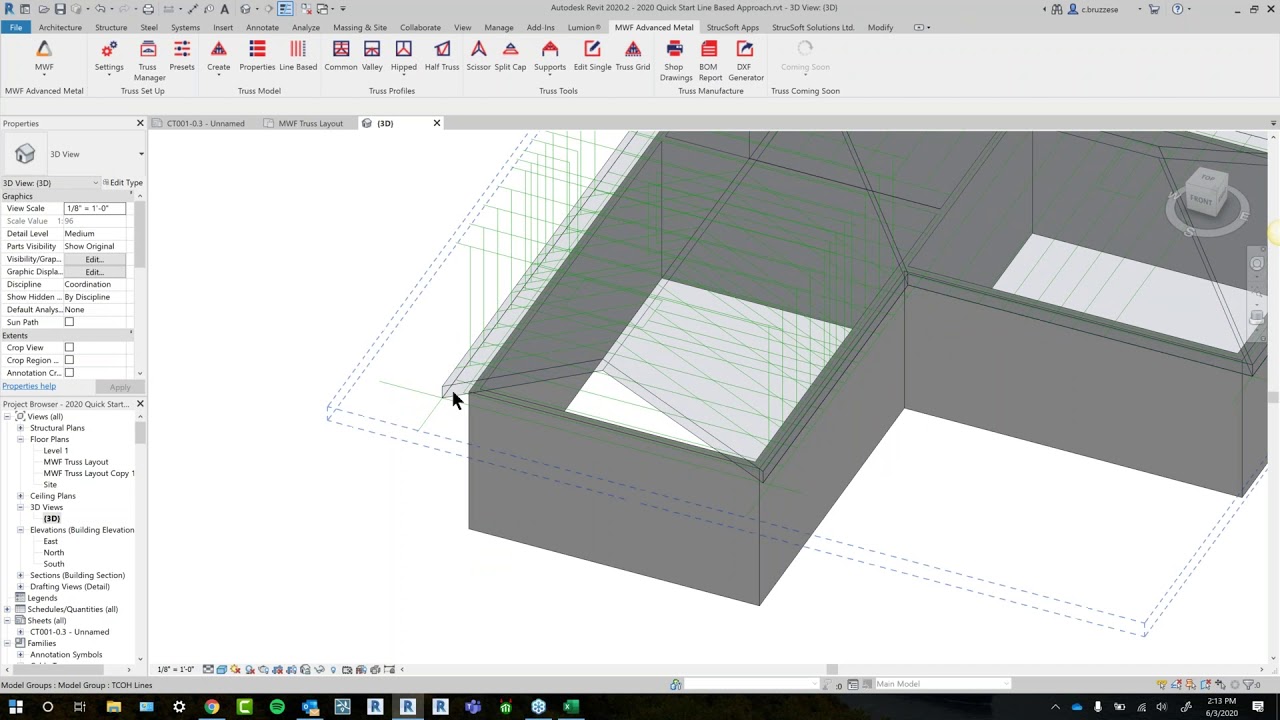Expand Ceiling Plans in Project Browser
Viewport: 1280px width, 720px height.
pos(20,496)
